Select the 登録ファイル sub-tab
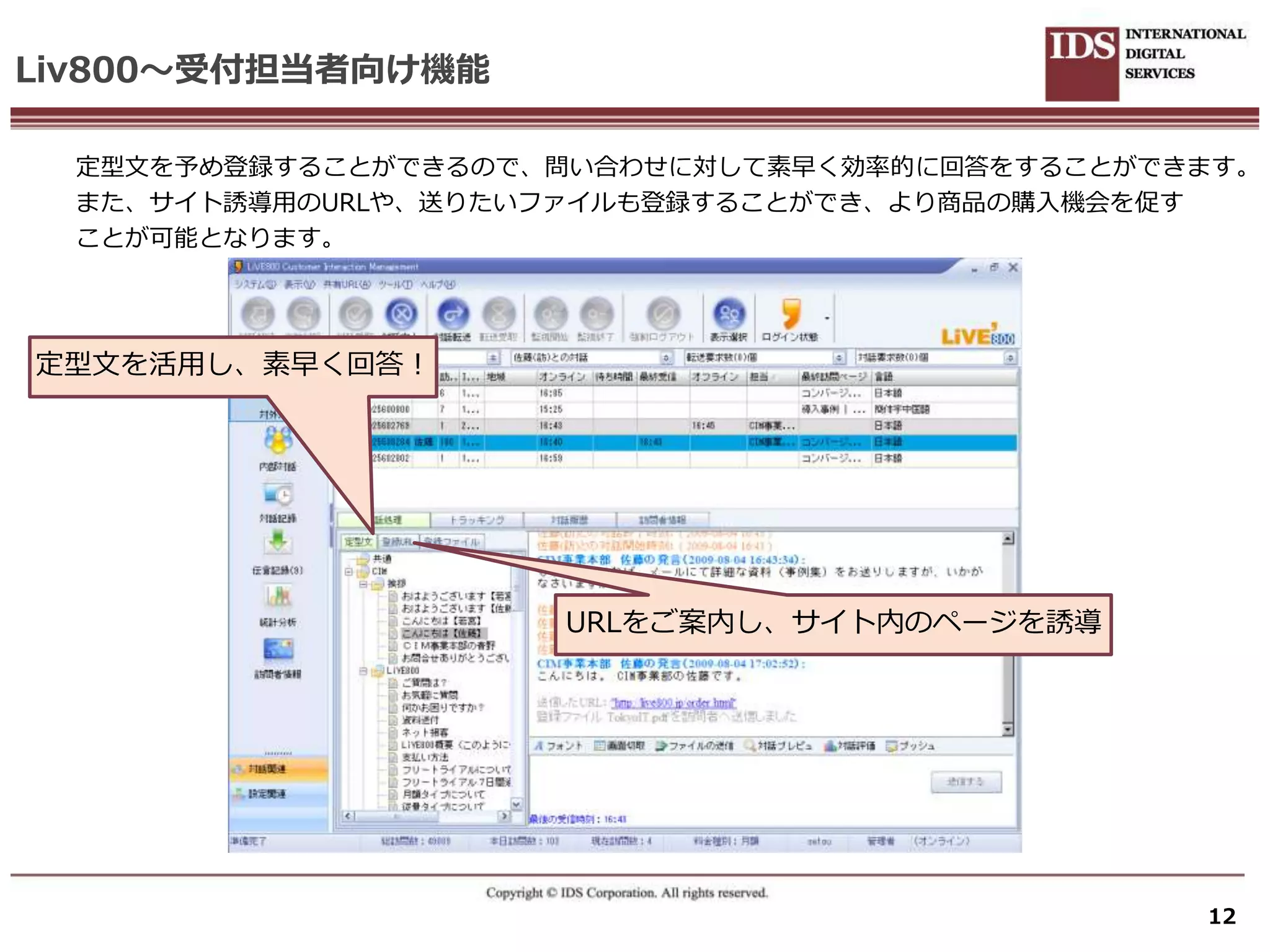The width and height of the screenshot is (1270, 952). (452, 542)
